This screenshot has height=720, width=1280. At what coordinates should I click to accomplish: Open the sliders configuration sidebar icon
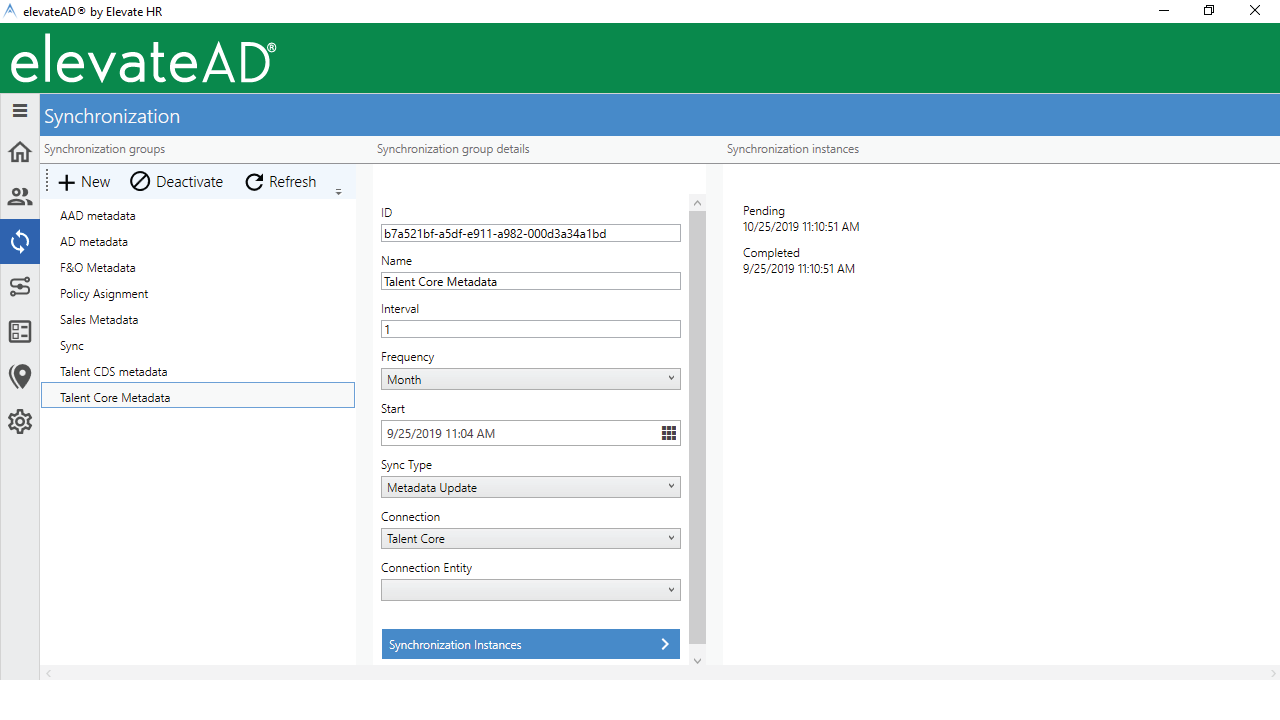[x=20, y=287]
